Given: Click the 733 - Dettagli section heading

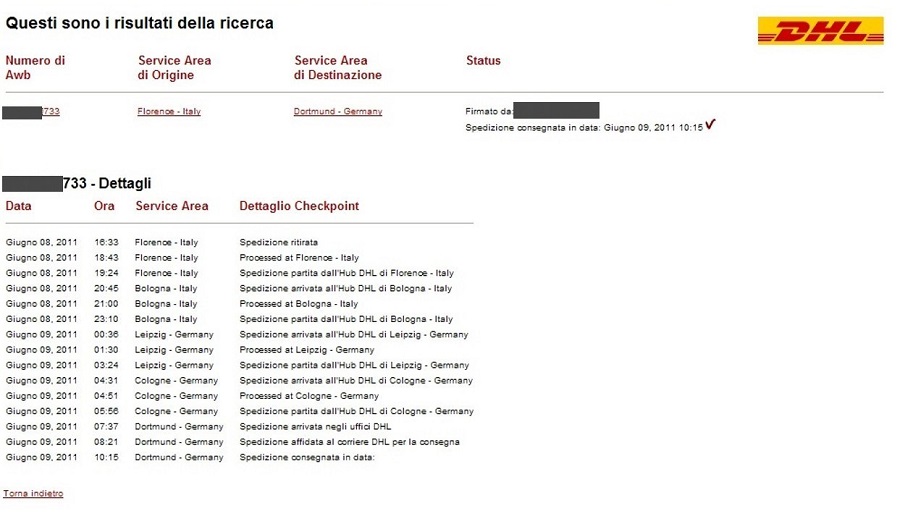Looking at the screenshot, I should (x=106, y=184).
